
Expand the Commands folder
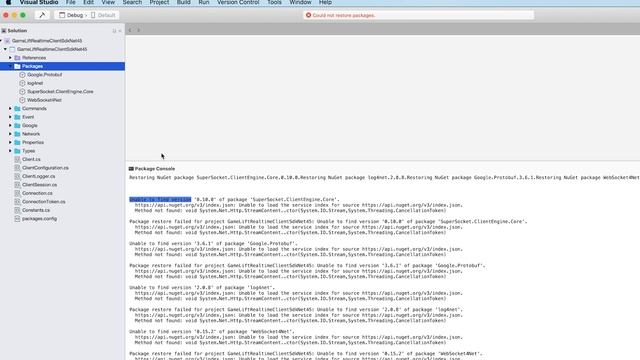coord(10,109)
